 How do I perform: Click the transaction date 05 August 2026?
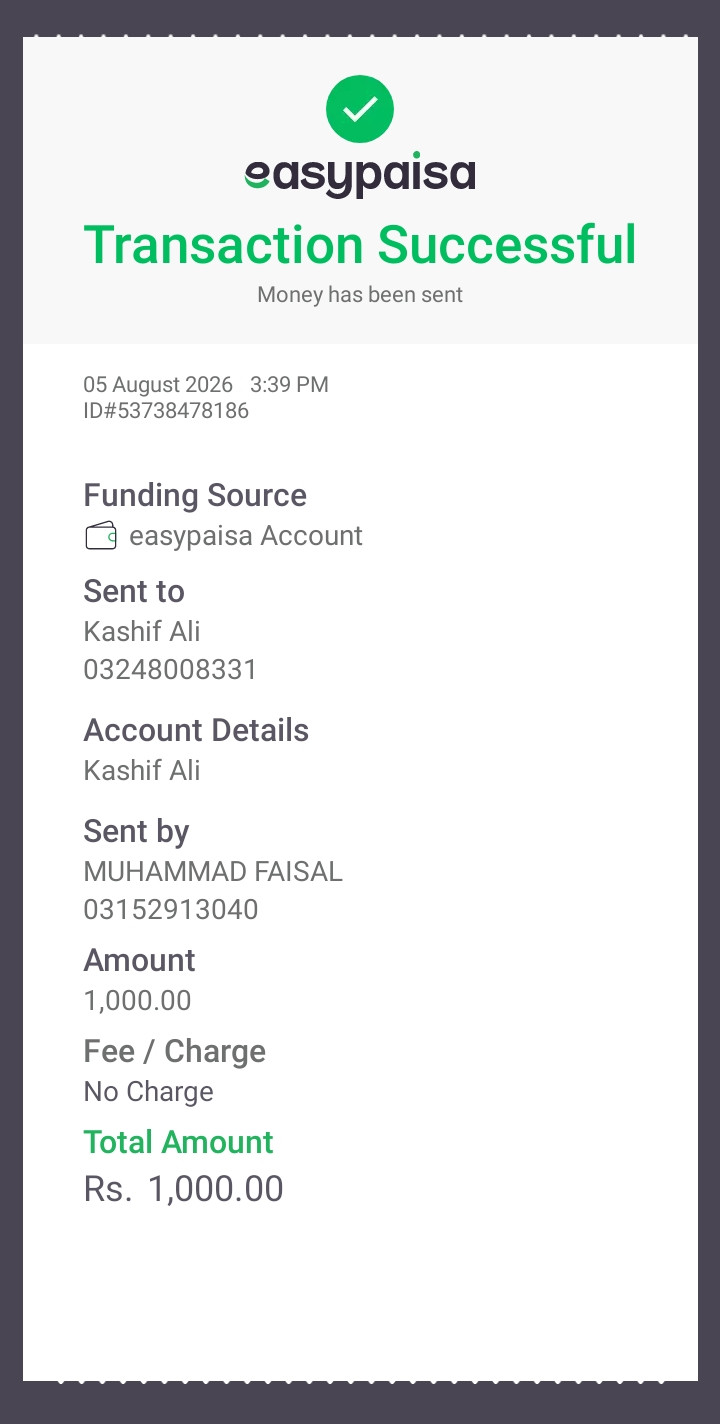click(x=158, y=384)
